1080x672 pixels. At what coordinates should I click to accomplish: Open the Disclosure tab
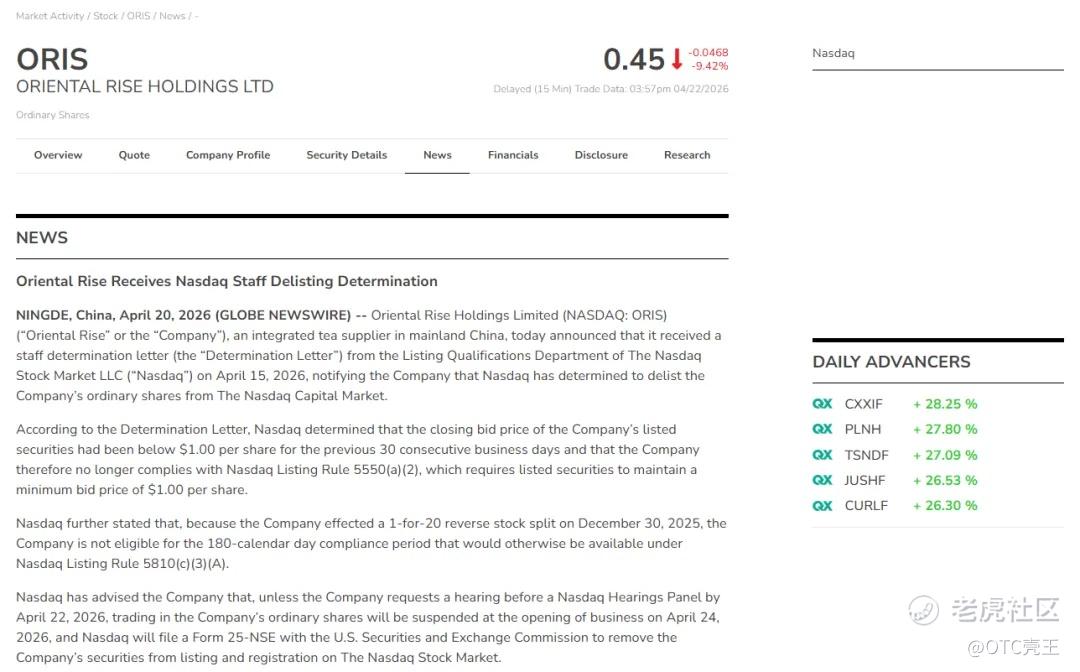click(x=601, y=155)
